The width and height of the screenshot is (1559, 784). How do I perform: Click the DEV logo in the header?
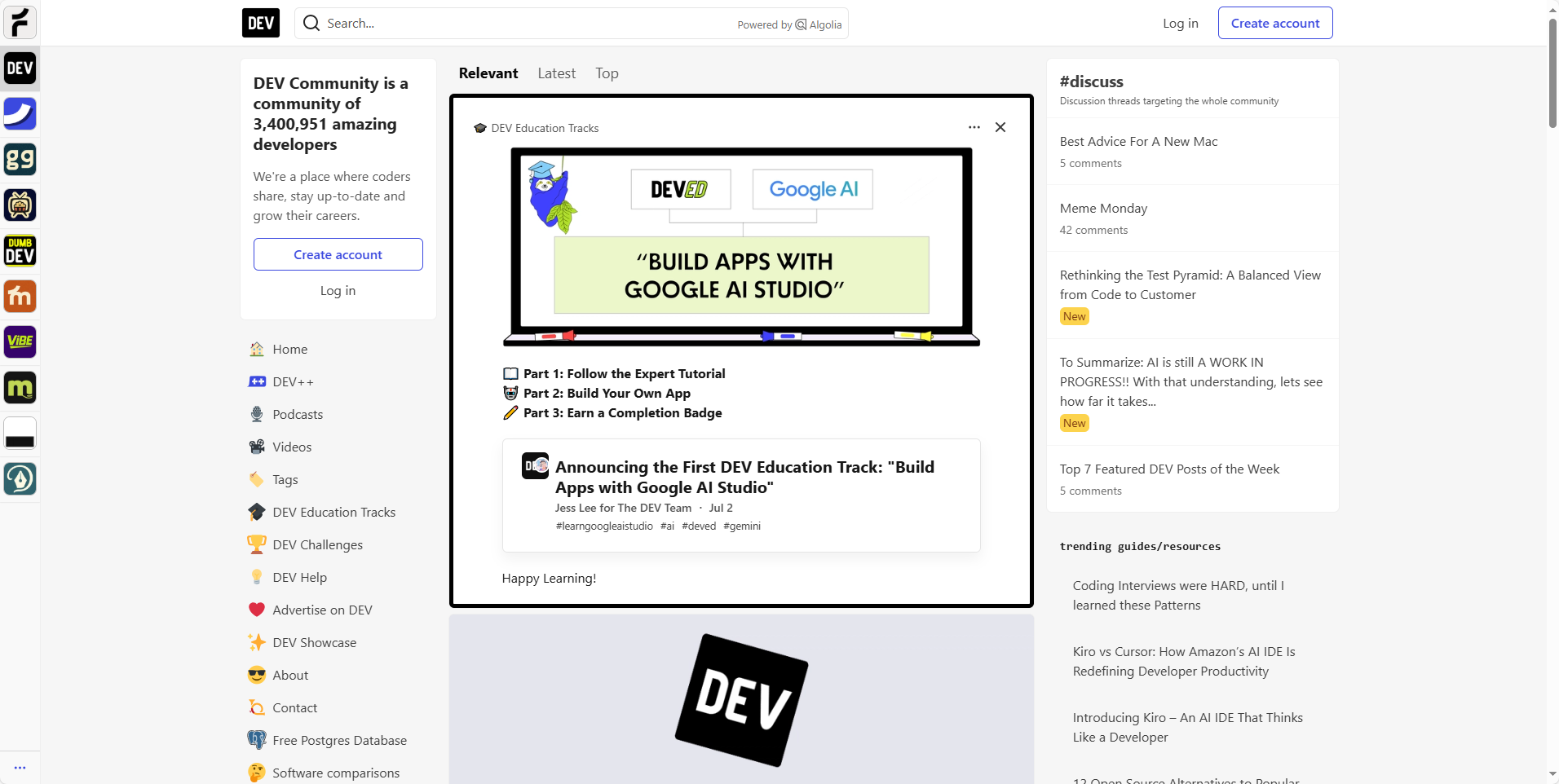point(260,23)
